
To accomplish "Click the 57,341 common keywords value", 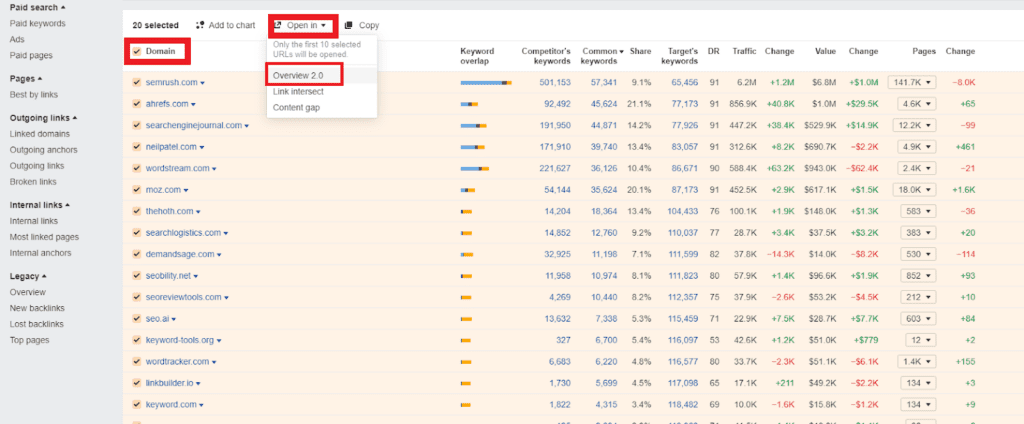I will [604, 83].
